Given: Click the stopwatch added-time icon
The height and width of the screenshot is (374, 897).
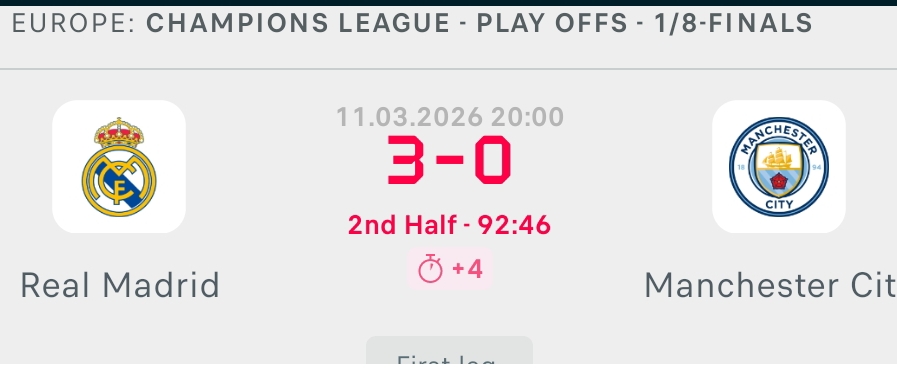Looking at the screenshot, I should pyautogui.click(x=430, y=269).
